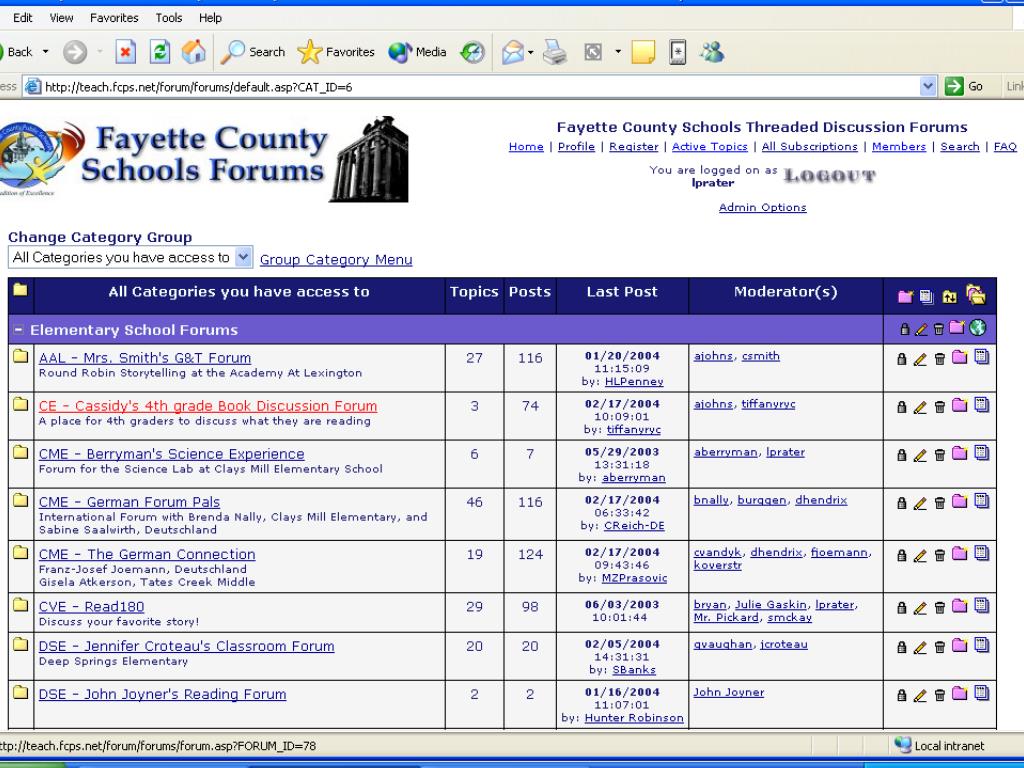The image size is (1024, 768).
Task: Open the View menu
Action: [x=61, y=18]
